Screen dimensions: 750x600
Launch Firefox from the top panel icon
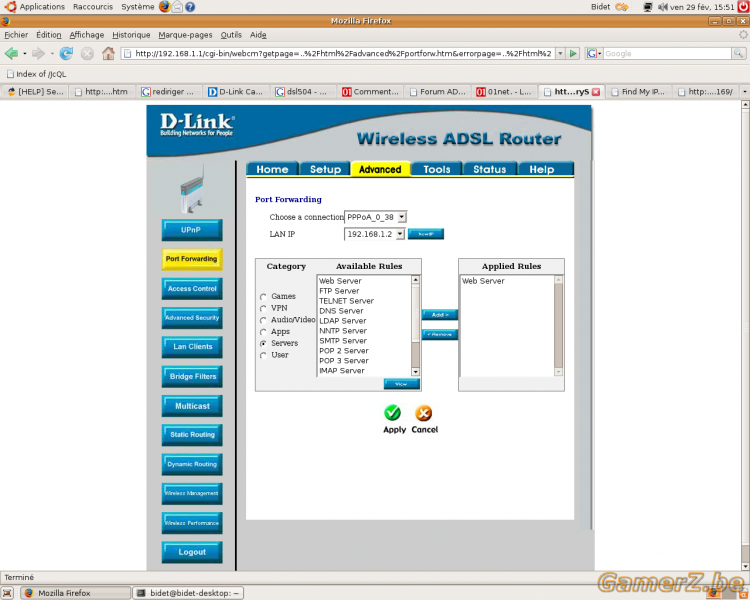click(165, 7)
